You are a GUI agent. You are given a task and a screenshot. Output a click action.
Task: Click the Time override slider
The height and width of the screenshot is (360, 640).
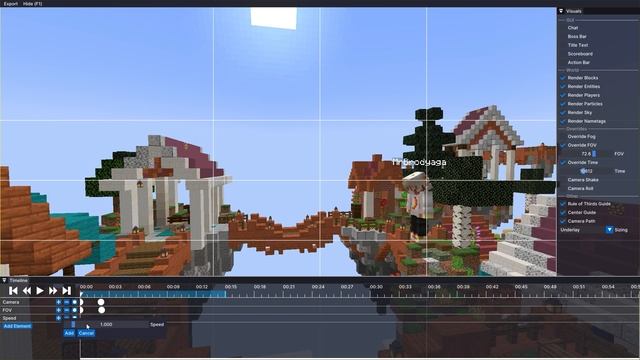pyautogui.click(x=586, y=171)
